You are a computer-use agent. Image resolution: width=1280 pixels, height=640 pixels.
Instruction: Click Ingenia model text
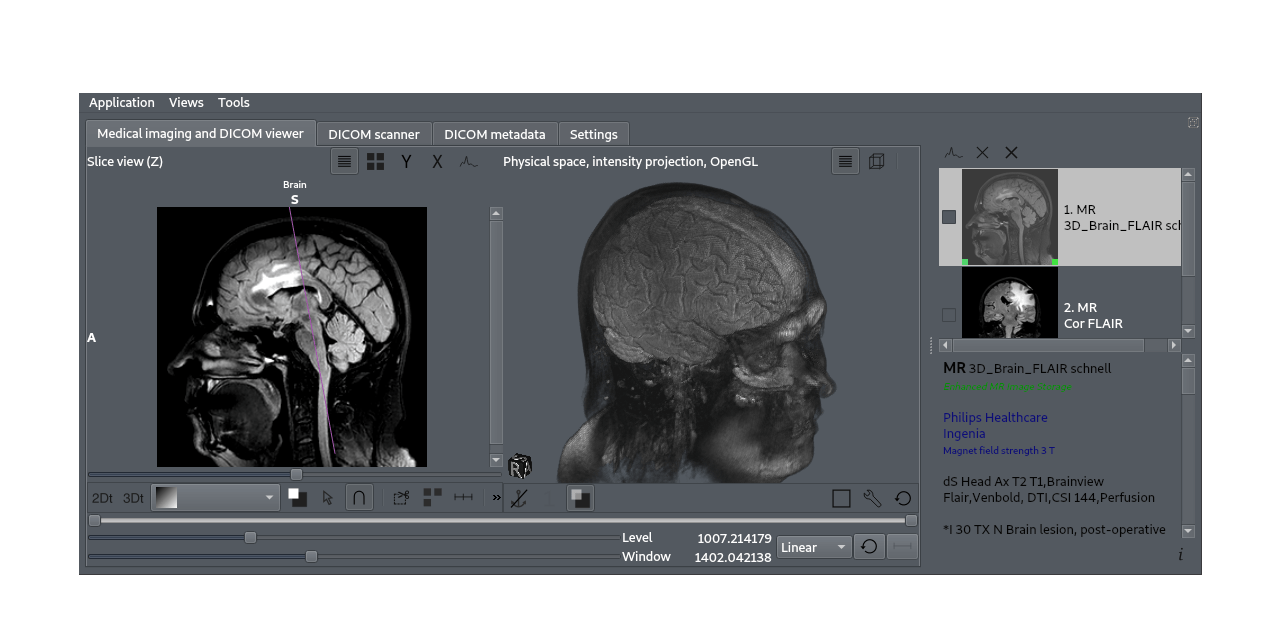[x=964, y=434]
